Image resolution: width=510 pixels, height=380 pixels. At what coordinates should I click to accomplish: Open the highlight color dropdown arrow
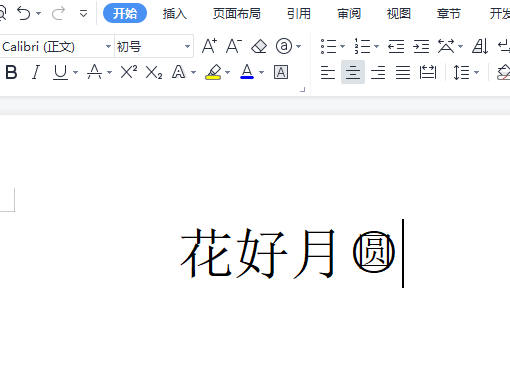click(227, 72)
